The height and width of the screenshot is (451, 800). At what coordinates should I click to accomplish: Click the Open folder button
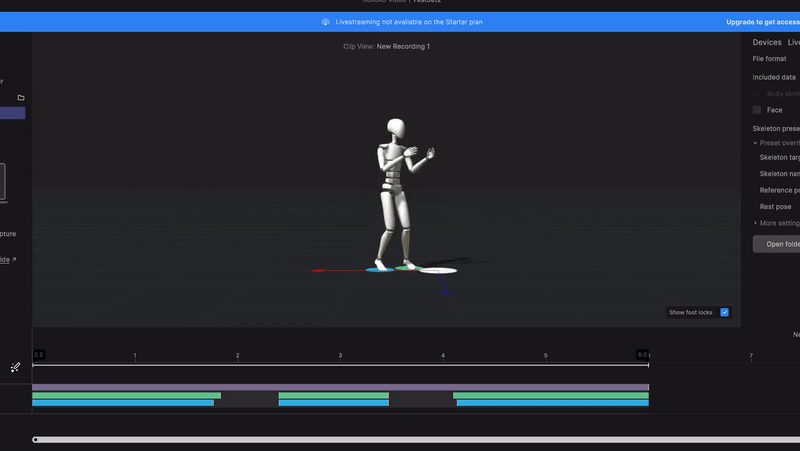(x=776, y=244)
